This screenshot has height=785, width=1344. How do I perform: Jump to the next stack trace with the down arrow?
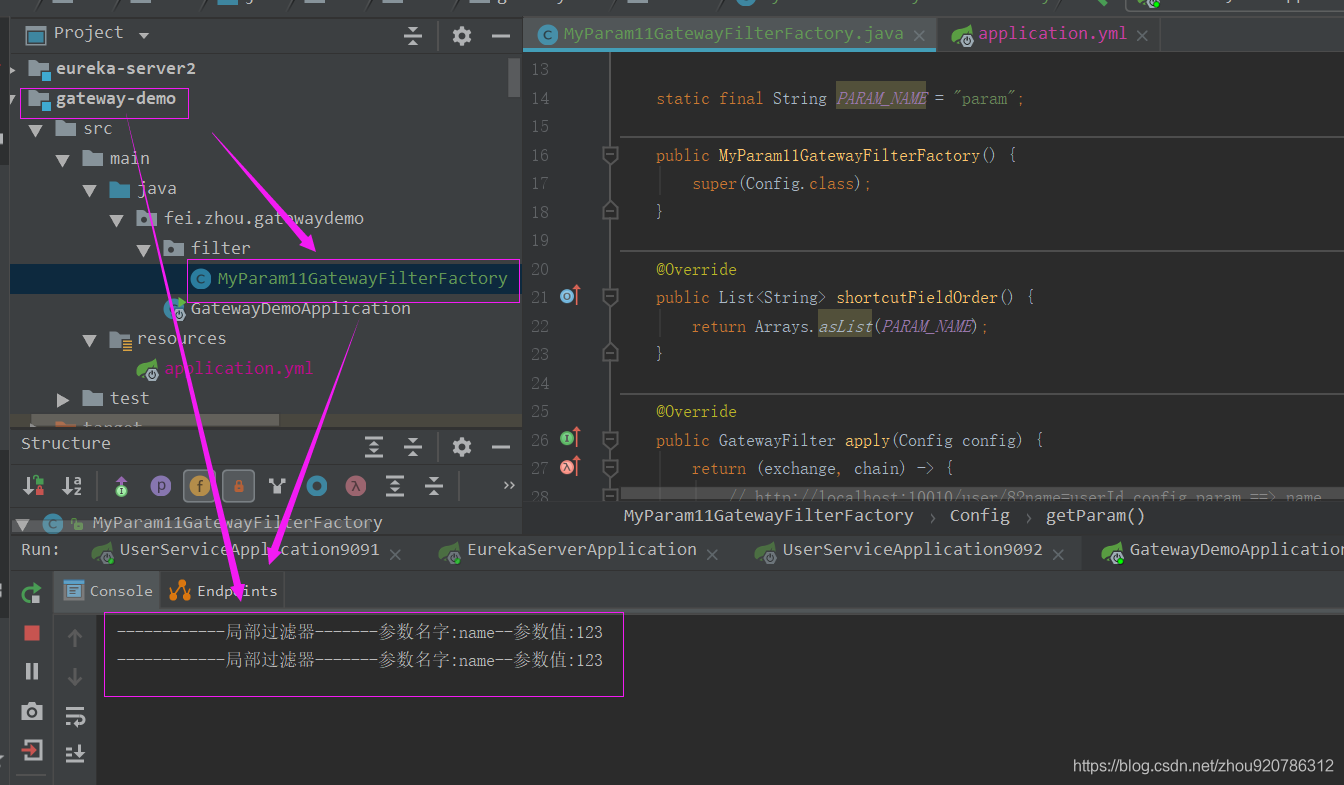click(75, 677)
